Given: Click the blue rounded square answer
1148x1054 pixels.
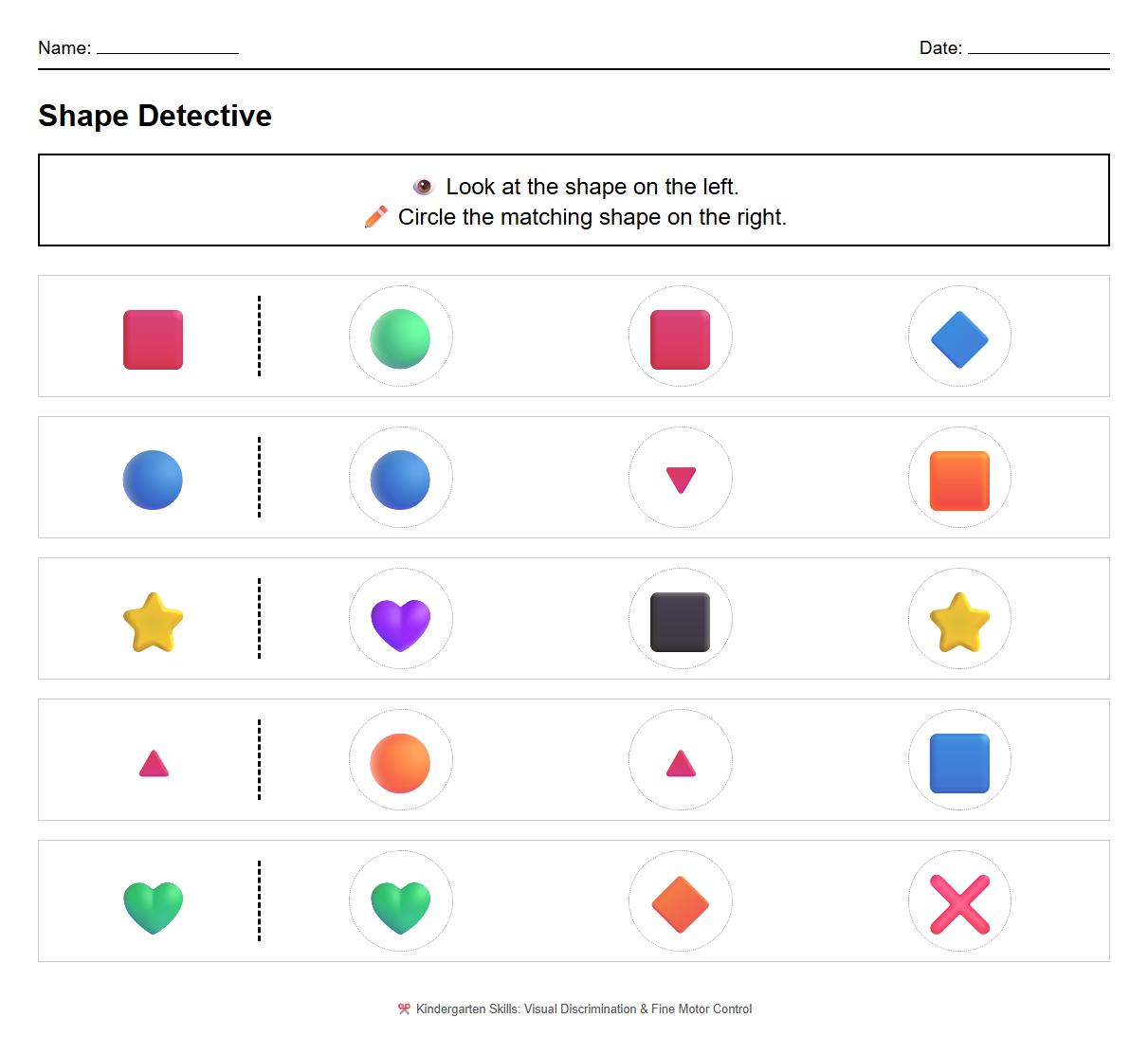Looking at the screenshot, I should pos(959,760).
